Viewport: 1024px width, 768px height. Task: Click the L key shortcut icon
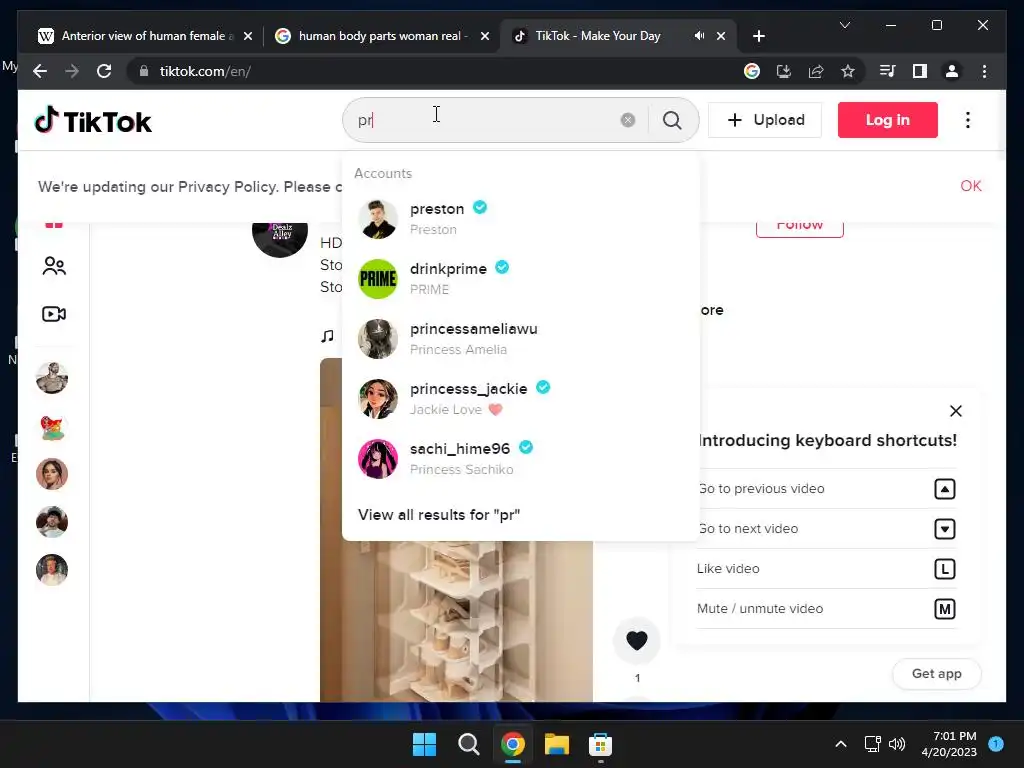(944, 569)
